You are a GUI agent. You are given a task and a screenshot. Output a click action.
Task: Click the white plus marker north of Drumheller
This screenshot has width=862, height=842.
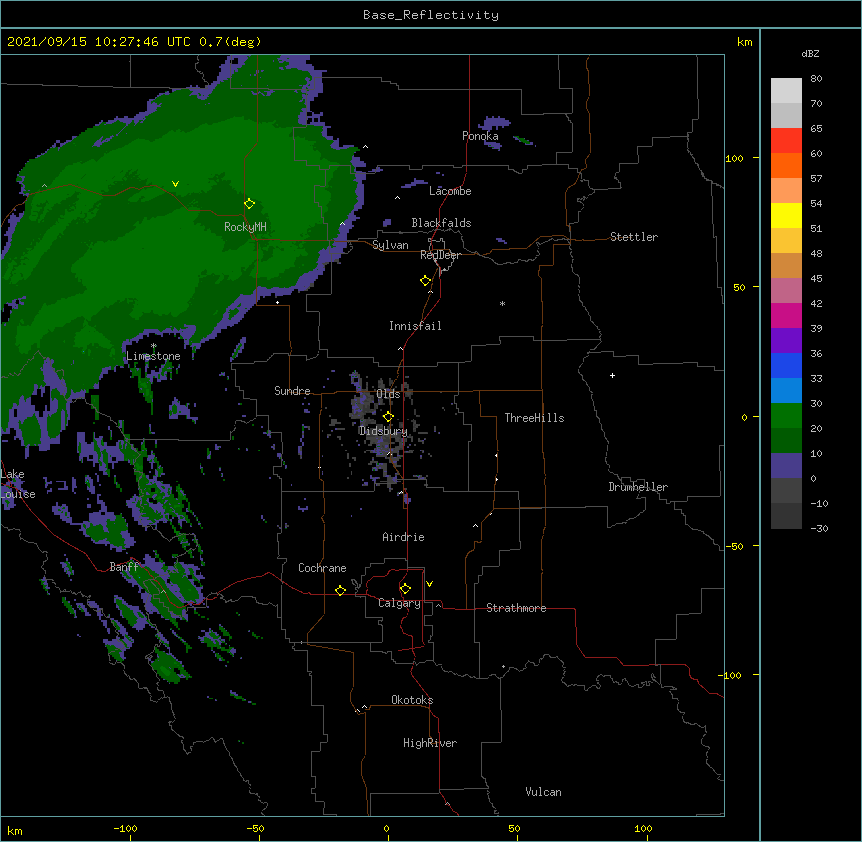(x=612, y=375)
